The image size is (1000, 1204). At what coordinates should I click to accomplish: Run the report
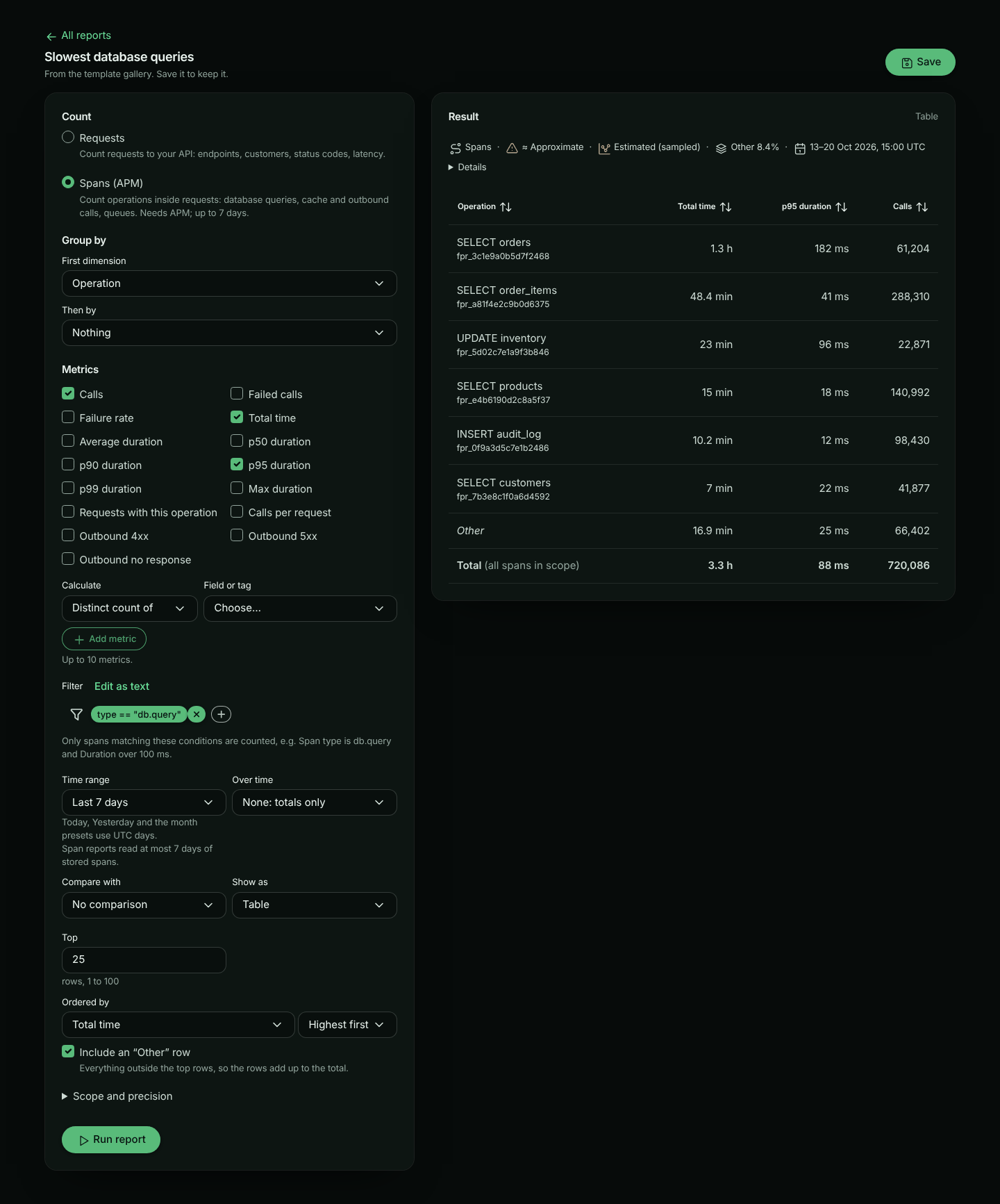click(111, 1139)
